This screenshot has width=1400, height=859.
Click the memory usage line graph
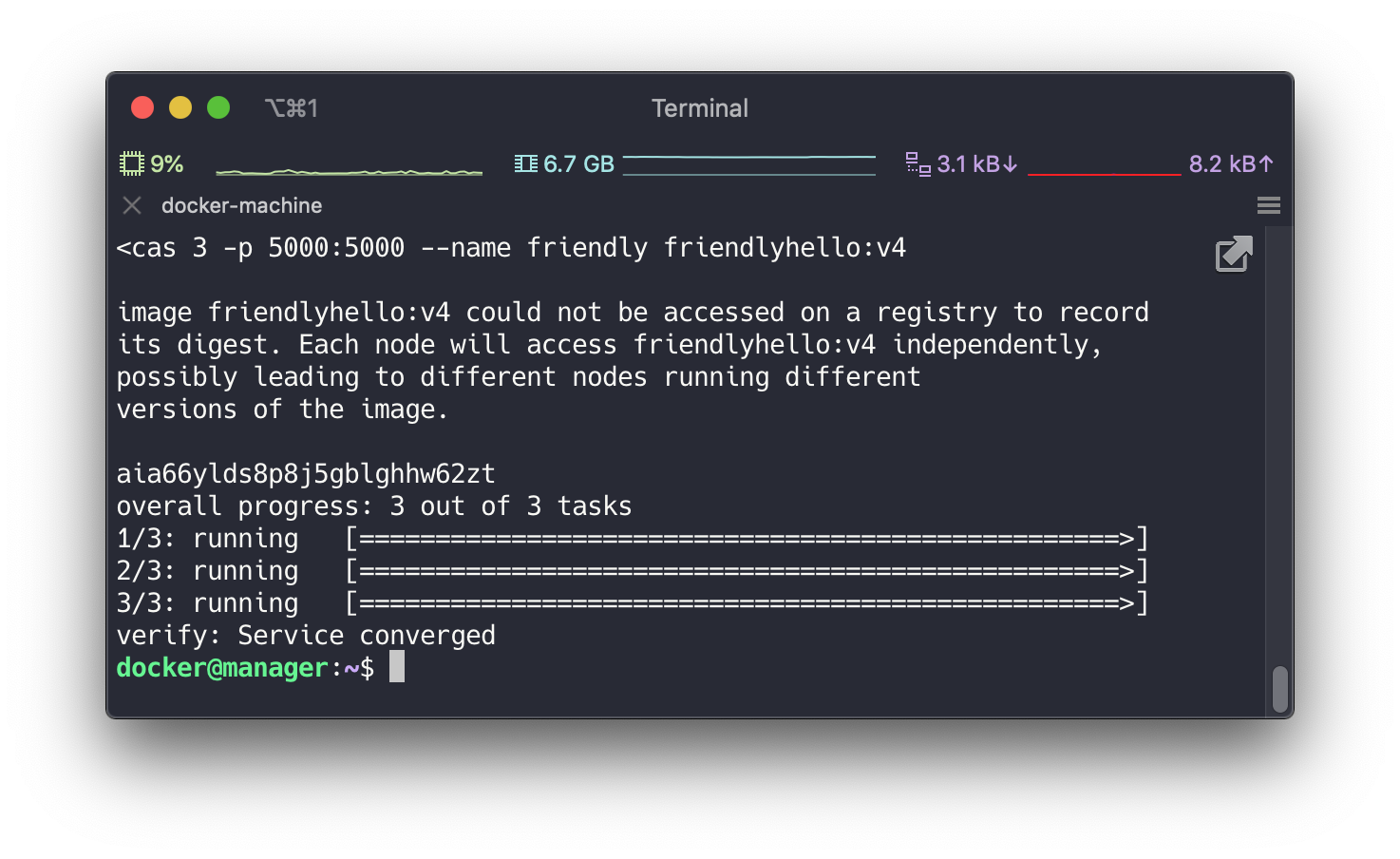[749, 163]
